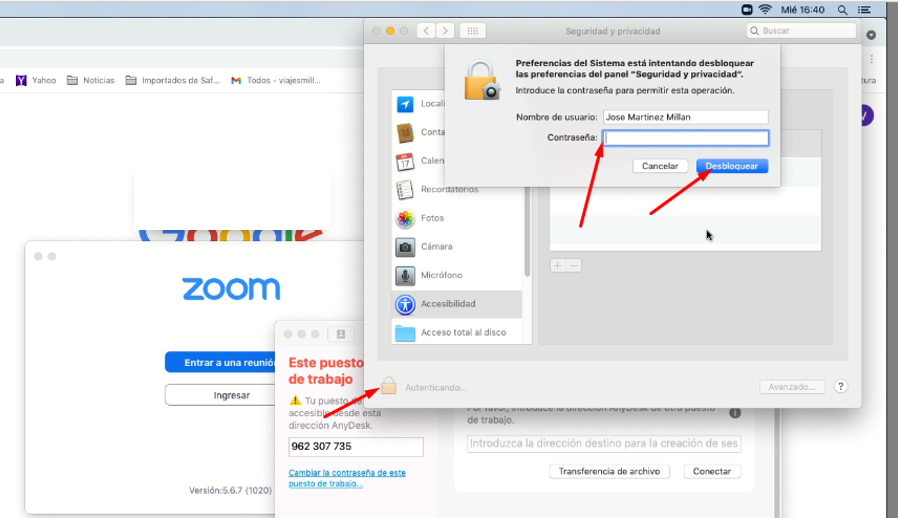Viewport: 898px width, 518px height.
Task: Open the Yahoo bookmark
Action: click(36, 81)
